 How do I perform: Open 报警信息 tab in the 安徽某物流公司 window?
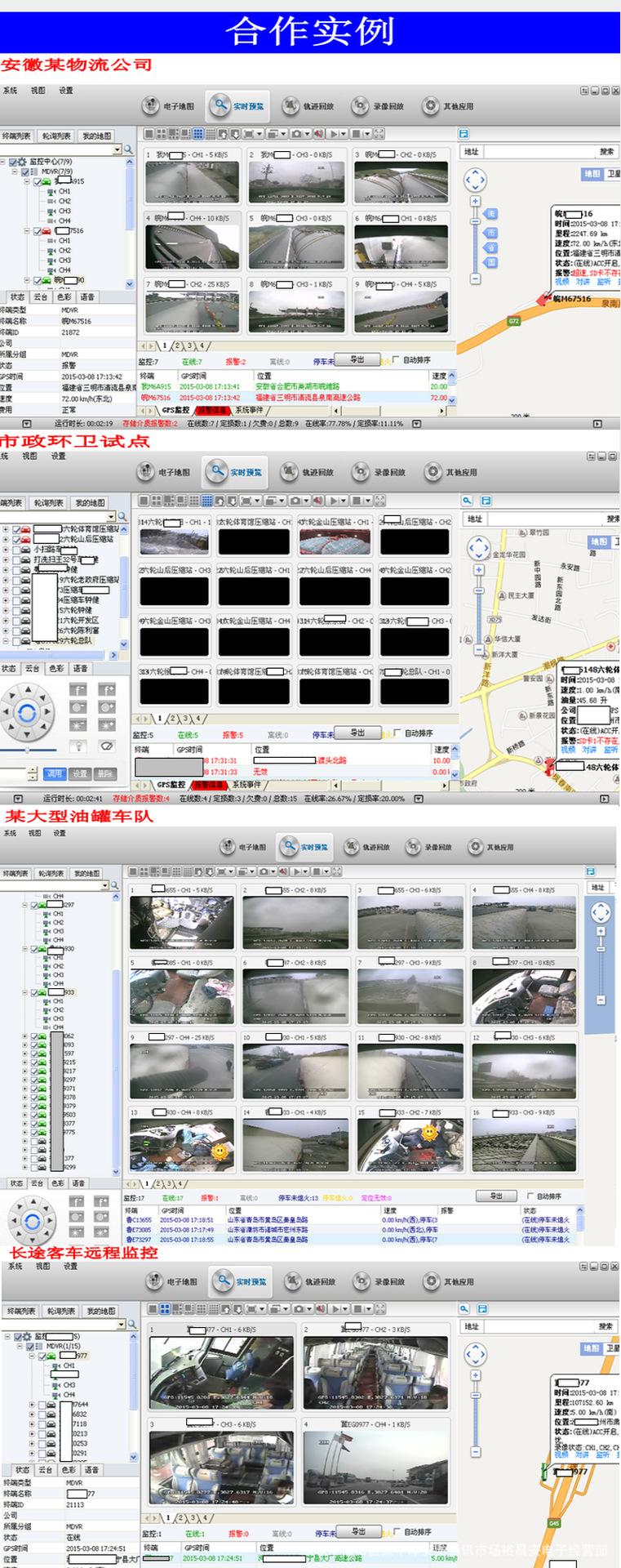212,410
